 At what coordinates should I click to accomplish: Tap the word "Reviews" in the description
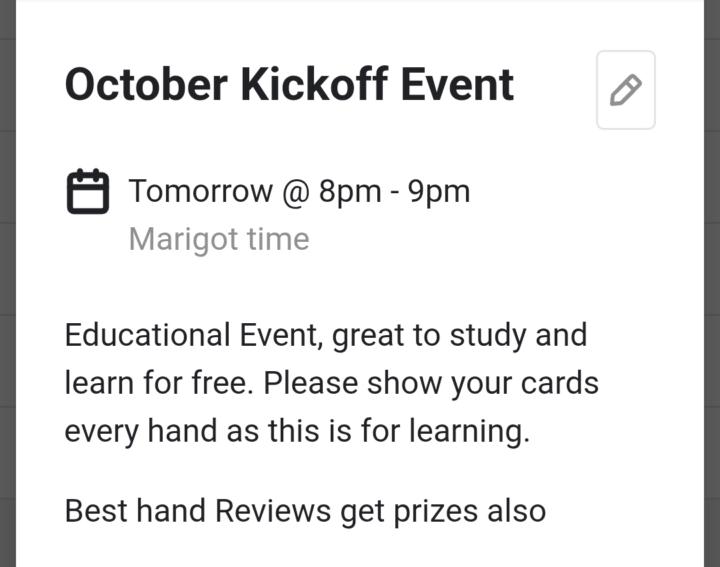pos(273,511)
